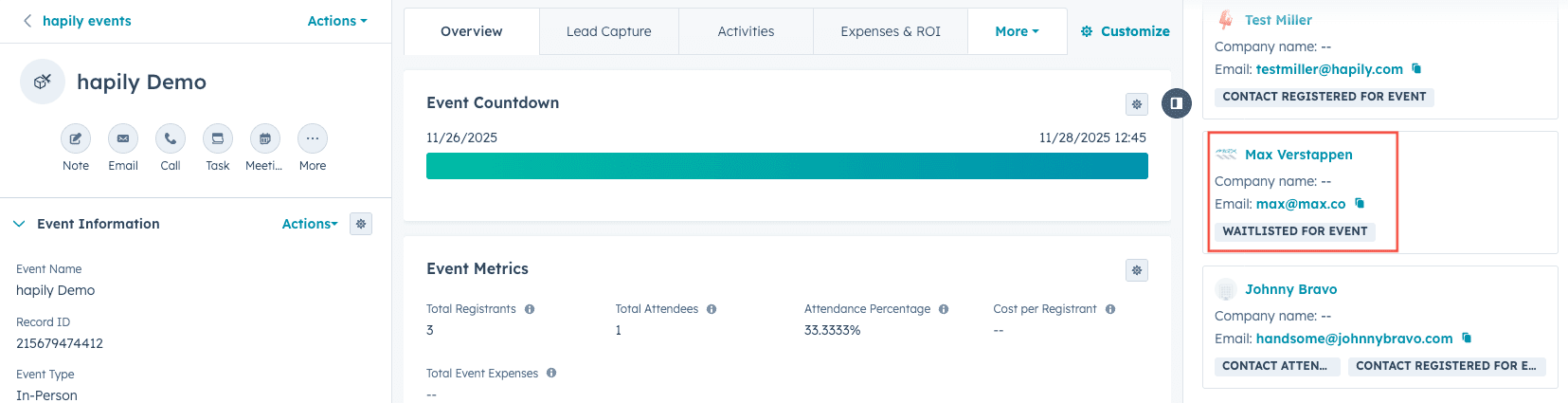
Task: Open the top Actions dropdown
Action: tap(336, 21)
